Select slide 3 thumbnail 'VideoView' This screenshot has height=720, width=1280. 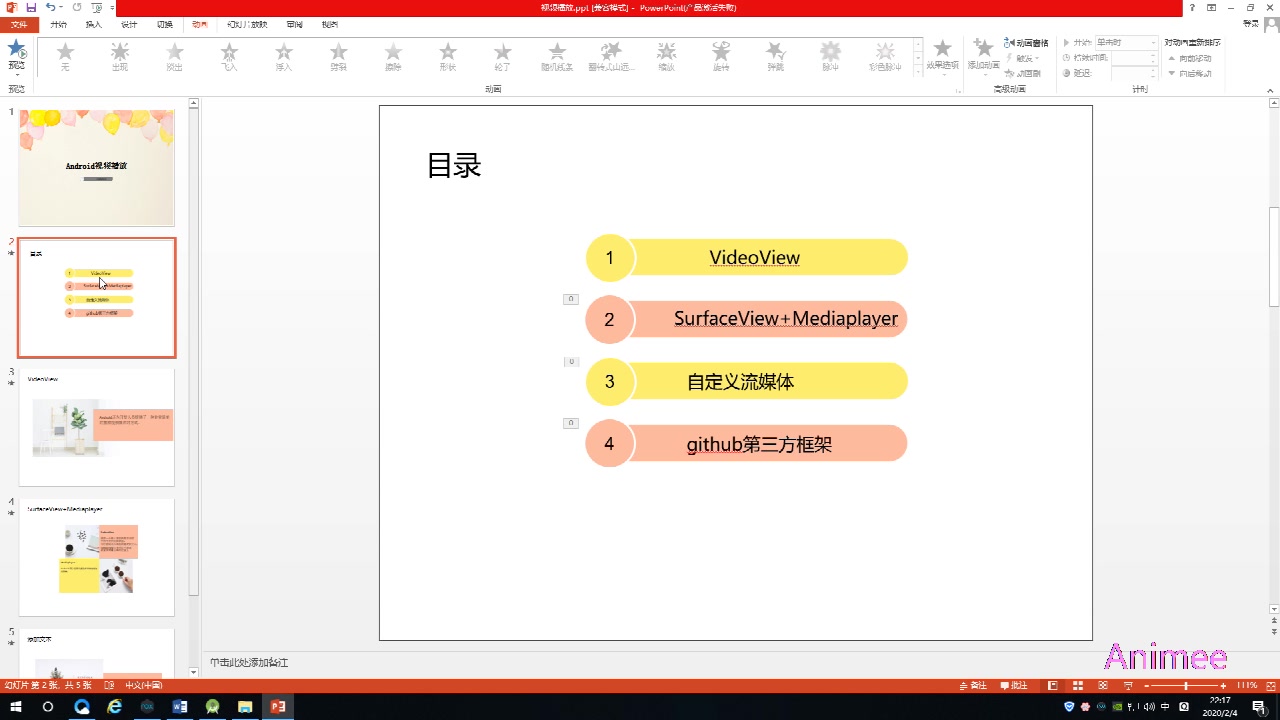96,427
